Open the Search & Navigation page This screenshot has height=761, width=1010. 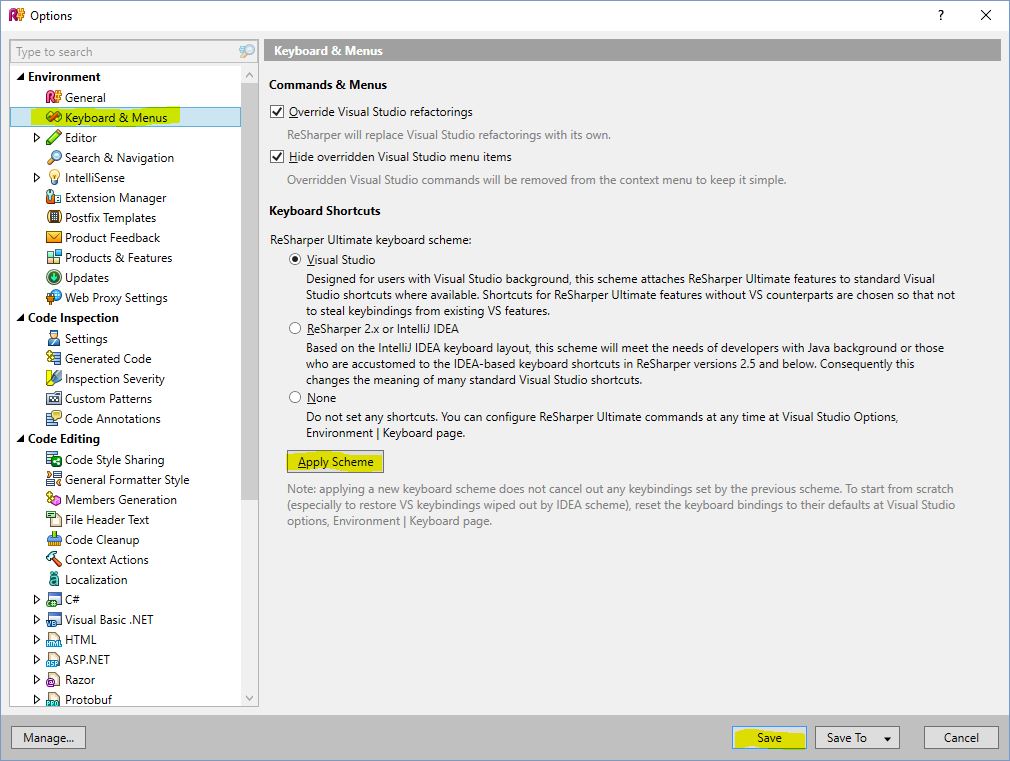pyautogui.click(x=119, y=157)
